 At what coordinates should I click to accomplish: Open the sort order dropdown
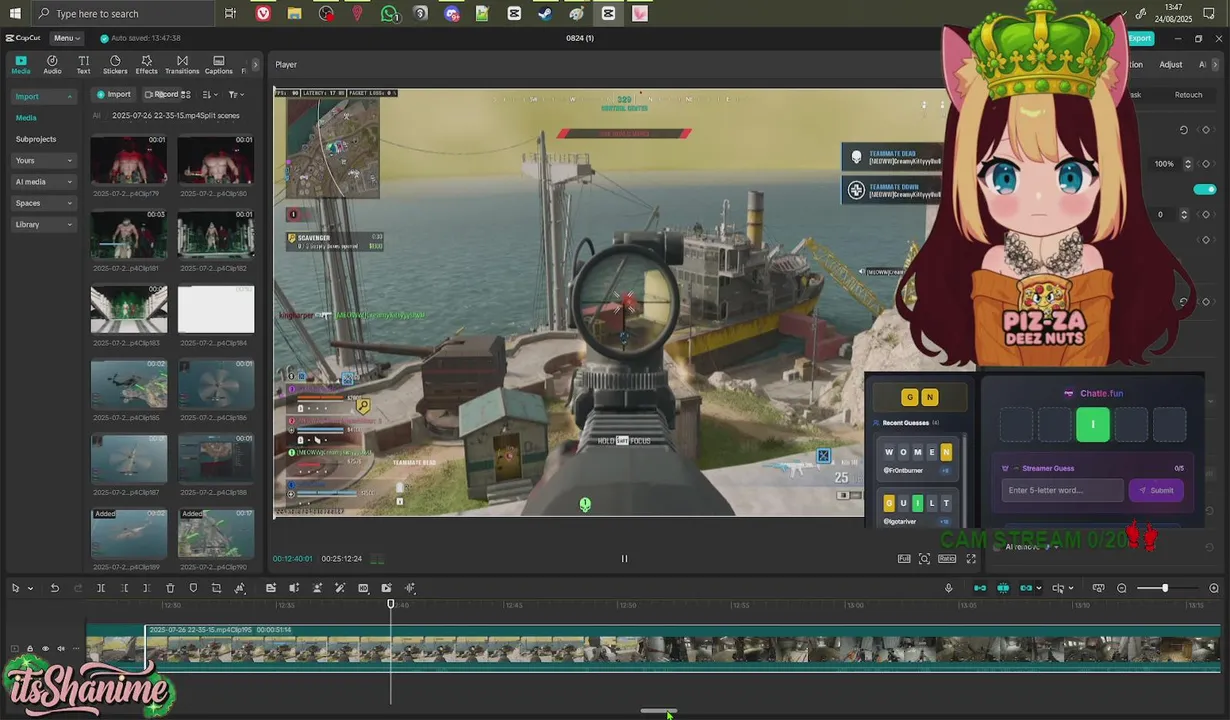pos(210,94)
